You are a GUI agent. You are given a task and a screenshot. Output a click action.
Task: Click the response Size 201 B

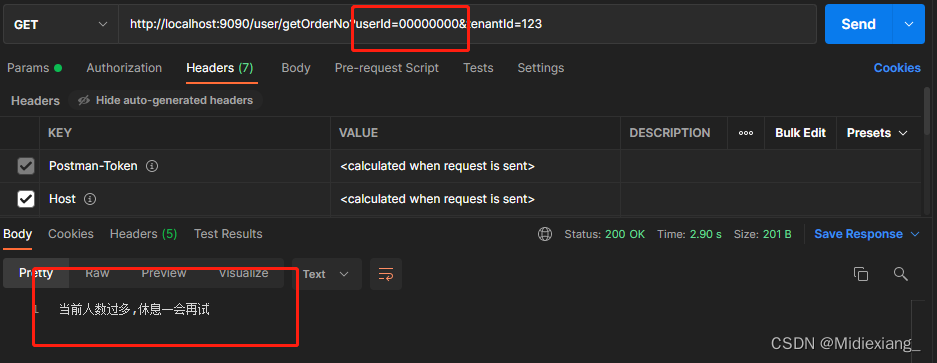(763, 234)
